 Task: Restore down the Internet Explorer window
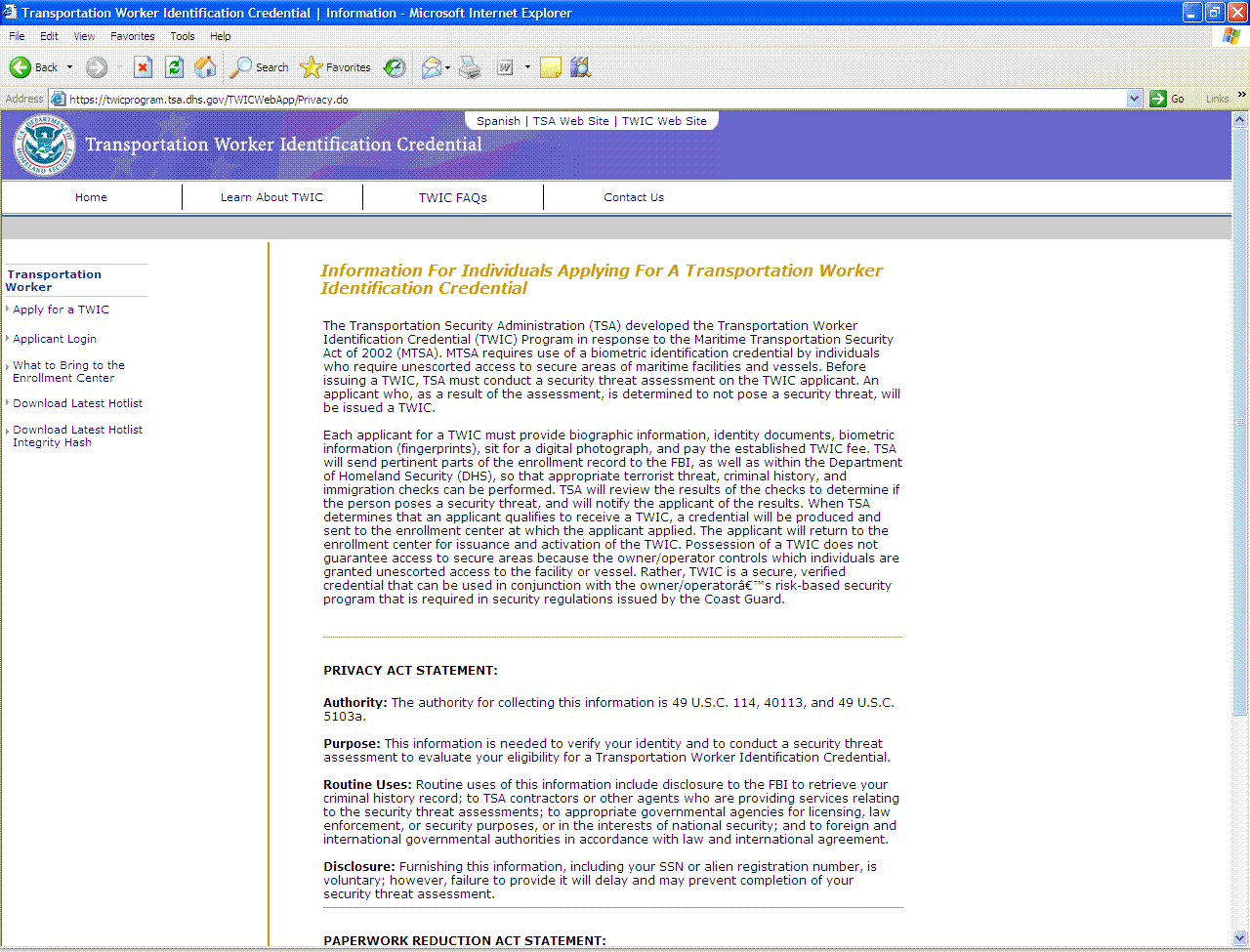(1215, 13)
